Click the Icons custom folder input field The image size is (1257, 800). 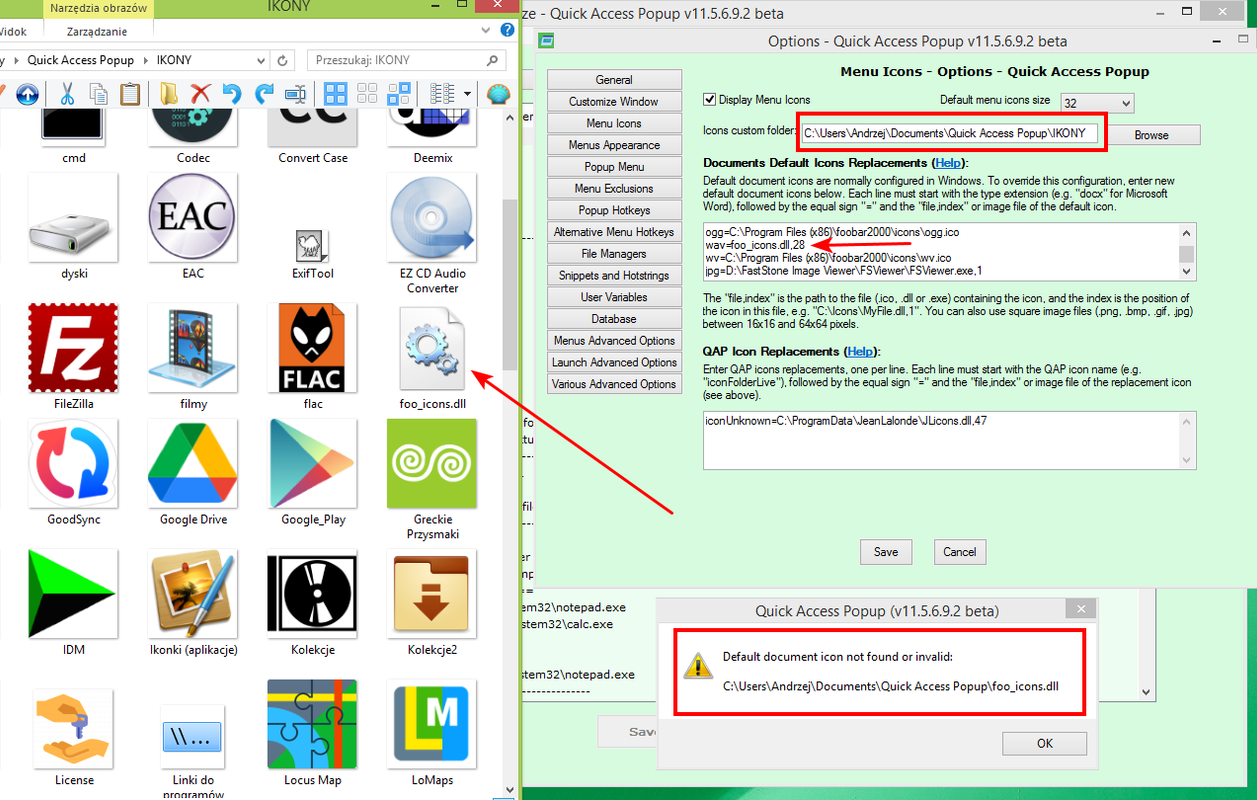949,133
